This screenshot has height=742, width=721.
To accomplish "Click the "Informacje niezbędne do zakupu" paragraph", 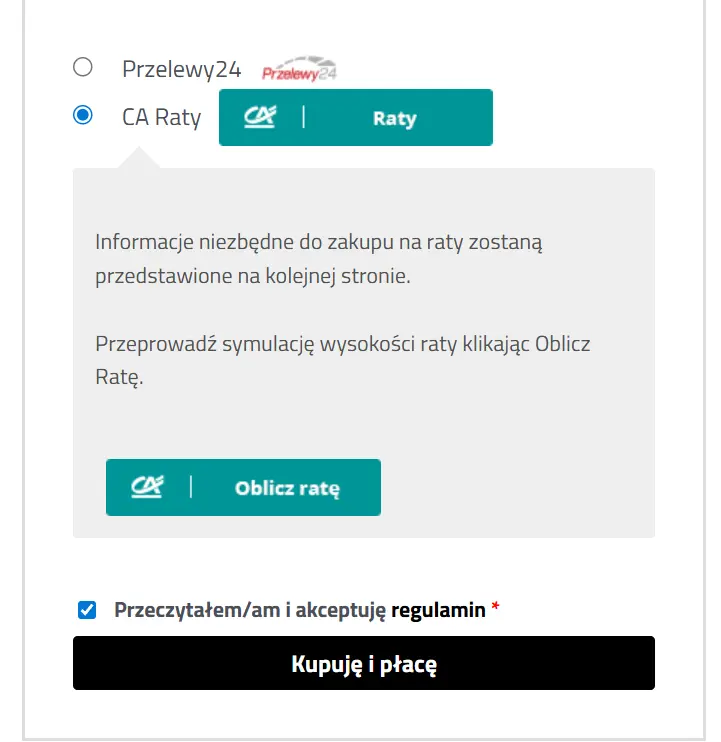I will point(319,259).
